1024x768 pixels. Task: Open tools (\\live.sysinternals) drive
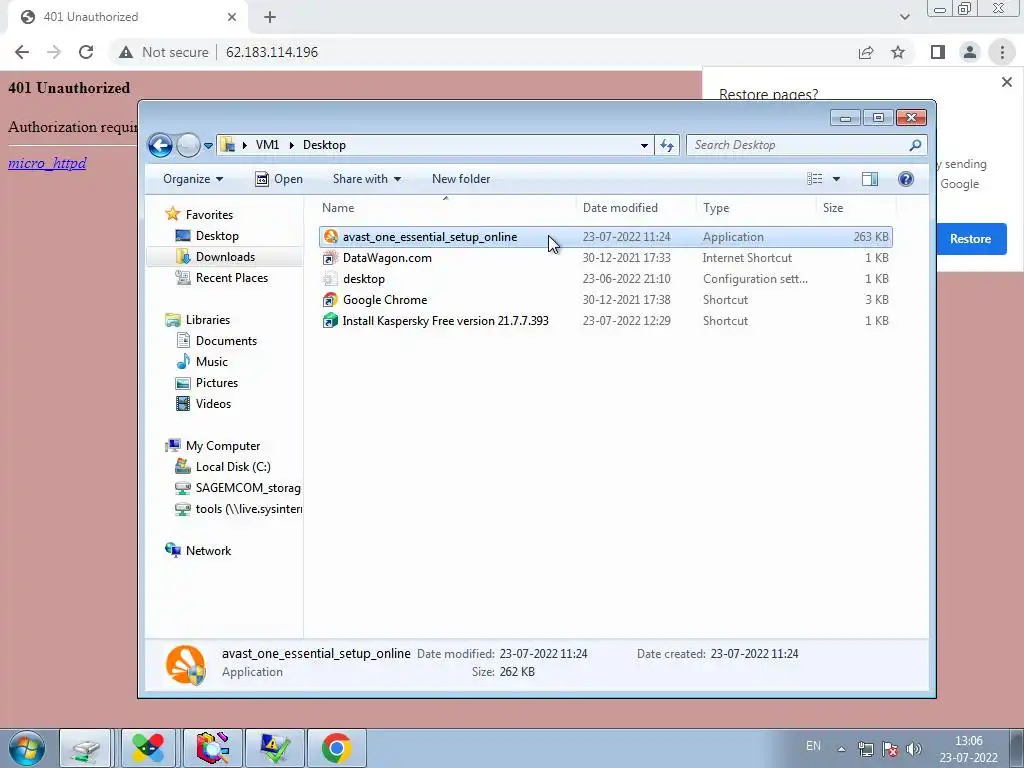pyautogui.click(x=248, y=509)
